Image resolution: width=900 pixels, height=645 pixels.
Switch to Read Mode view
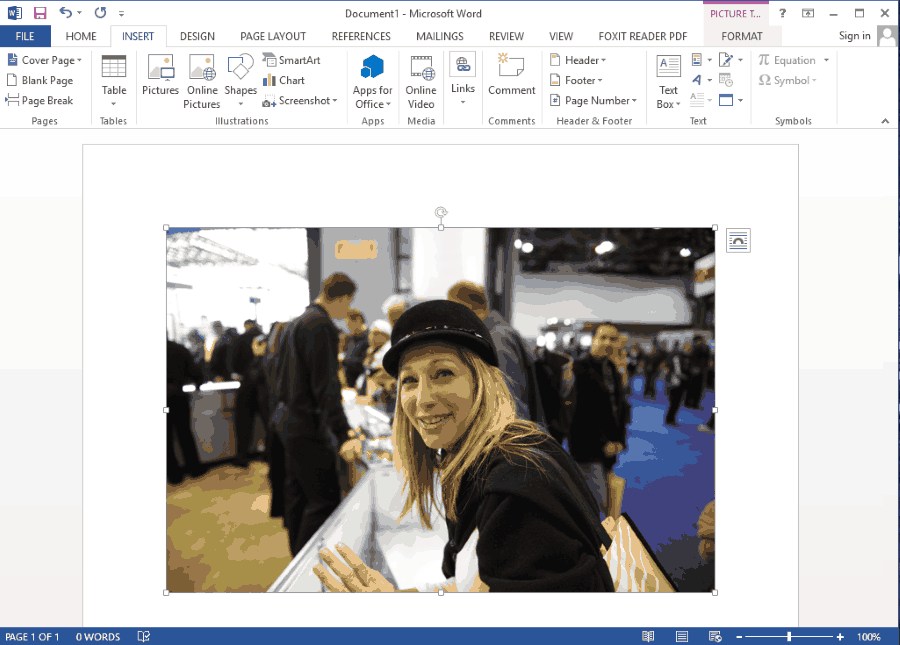pyautogui.click(x=648, y=636)
